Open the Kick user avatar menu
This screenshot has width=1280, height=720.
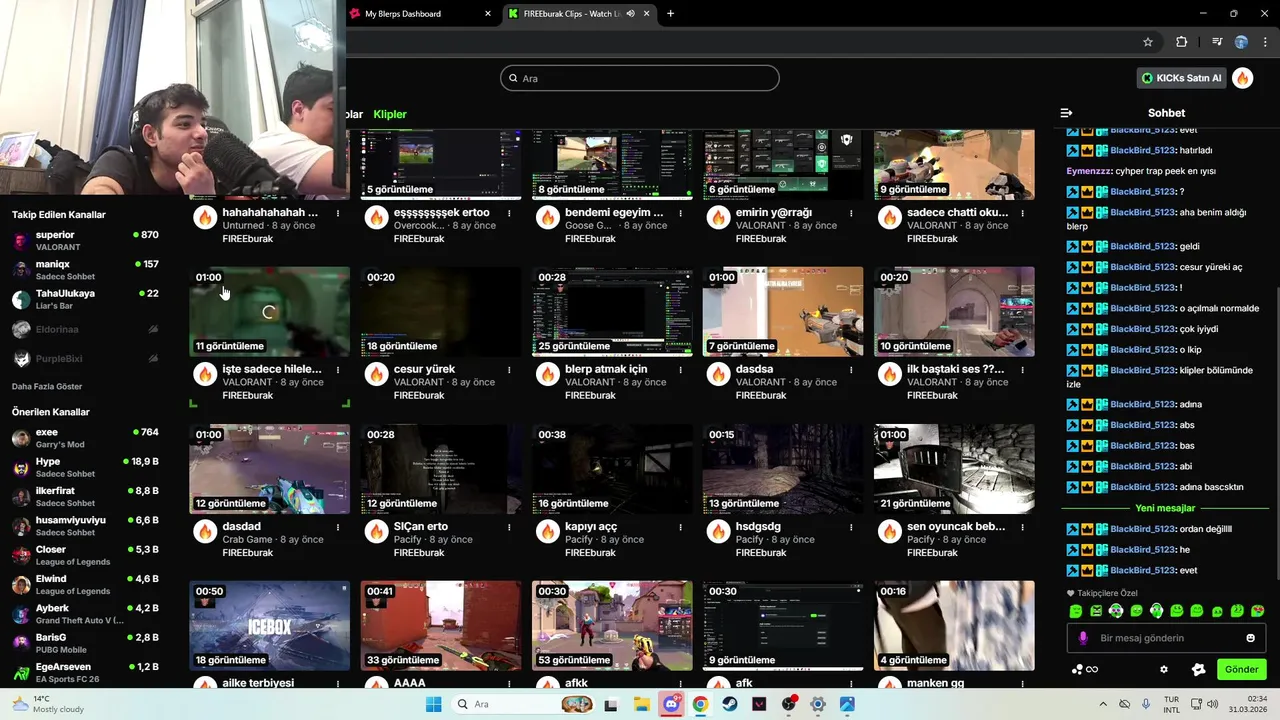(x=1243, y=78)
